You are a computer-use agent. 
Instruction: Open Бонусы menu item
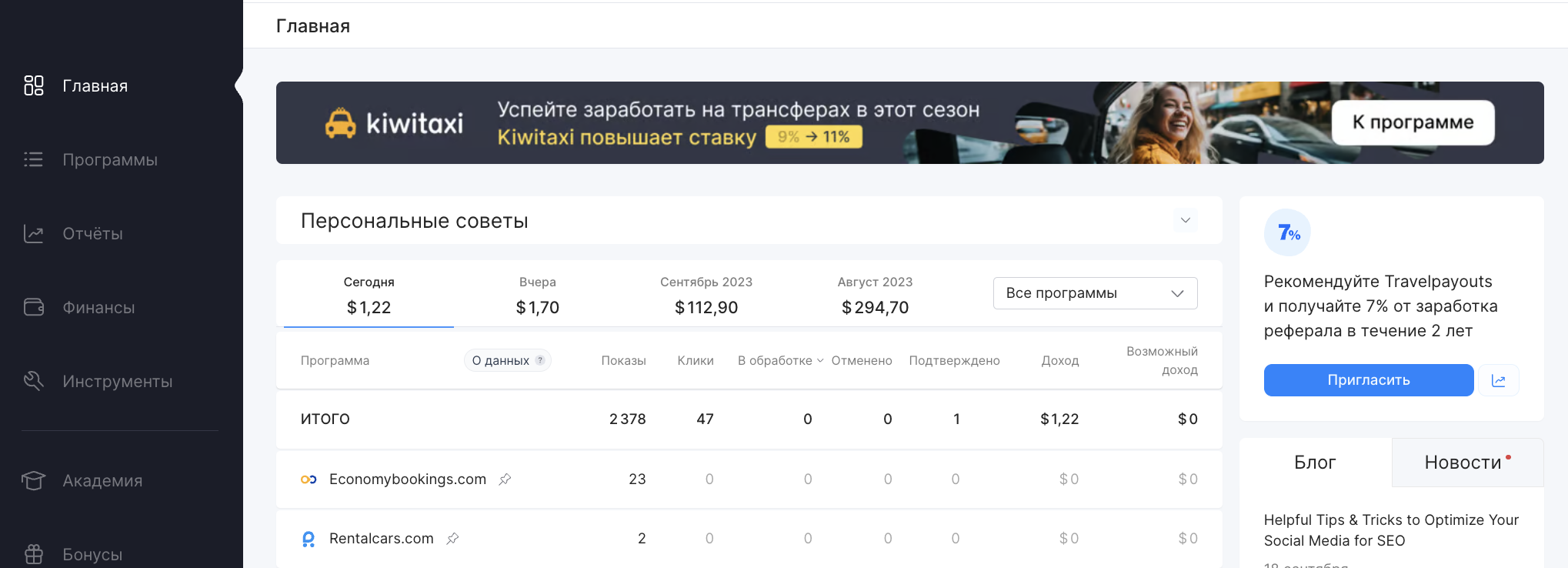click(x=92, y=555)
